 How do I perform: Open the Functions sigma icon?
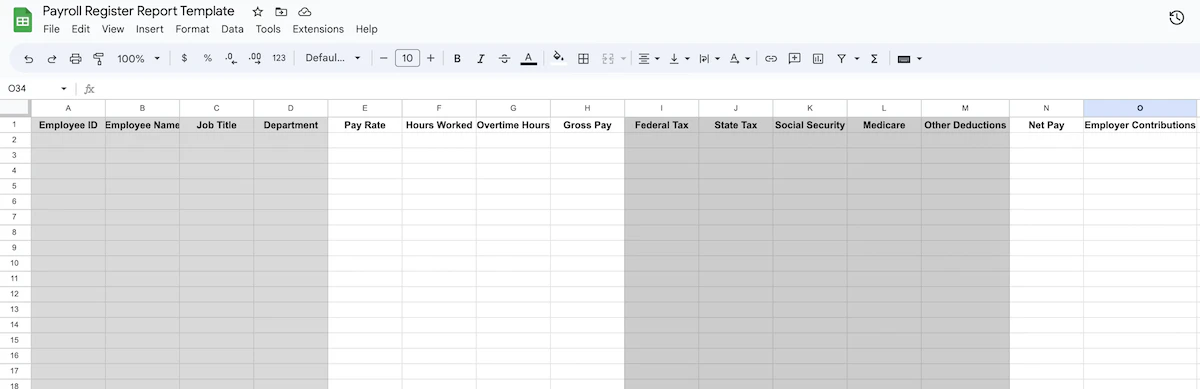click(x=874, y=59)
